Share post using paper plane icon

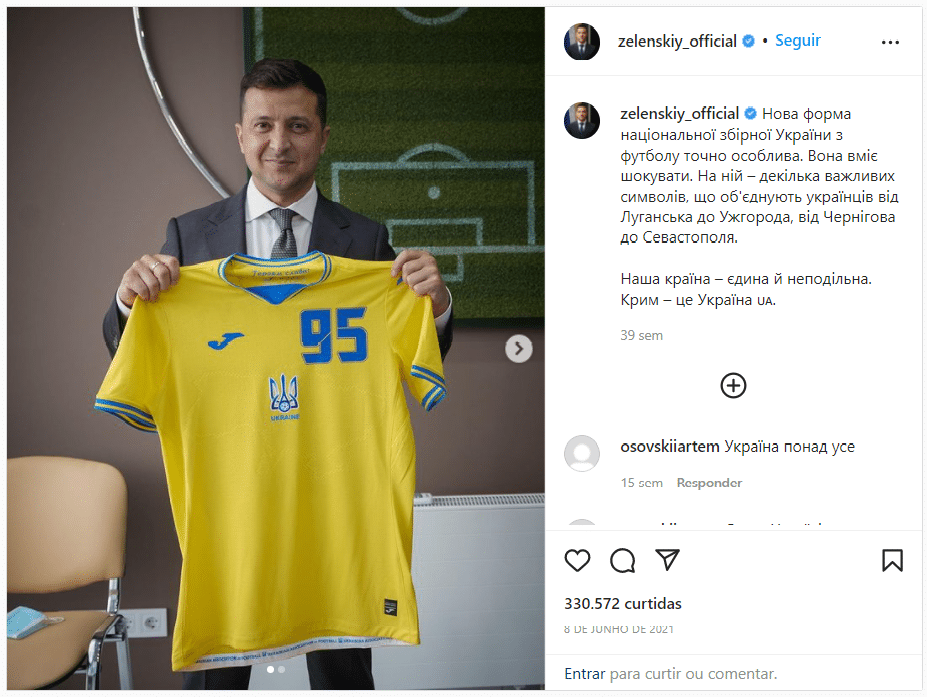click(x=667, y=559)
